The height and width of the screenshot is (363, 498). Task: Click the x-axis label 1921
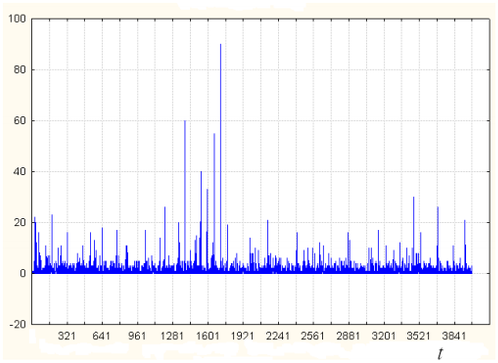[242, 336]
